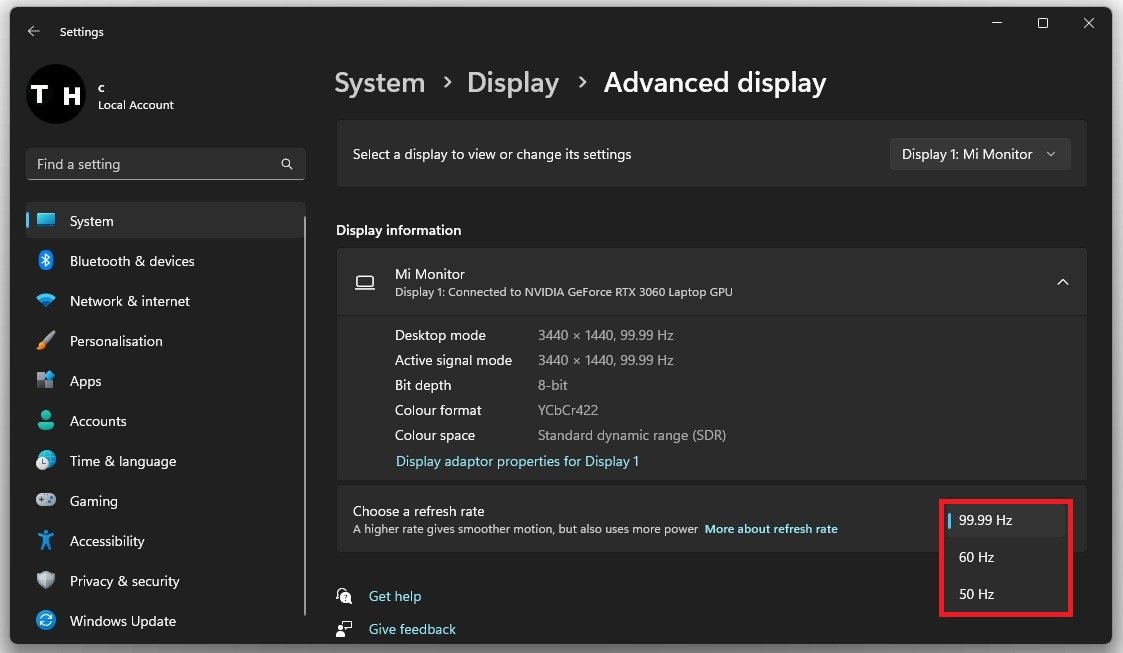Viewport: 1123px width, 653px height.
Task: Click the laptop icon beside Mi Monitor
Action: coord(365,283)
